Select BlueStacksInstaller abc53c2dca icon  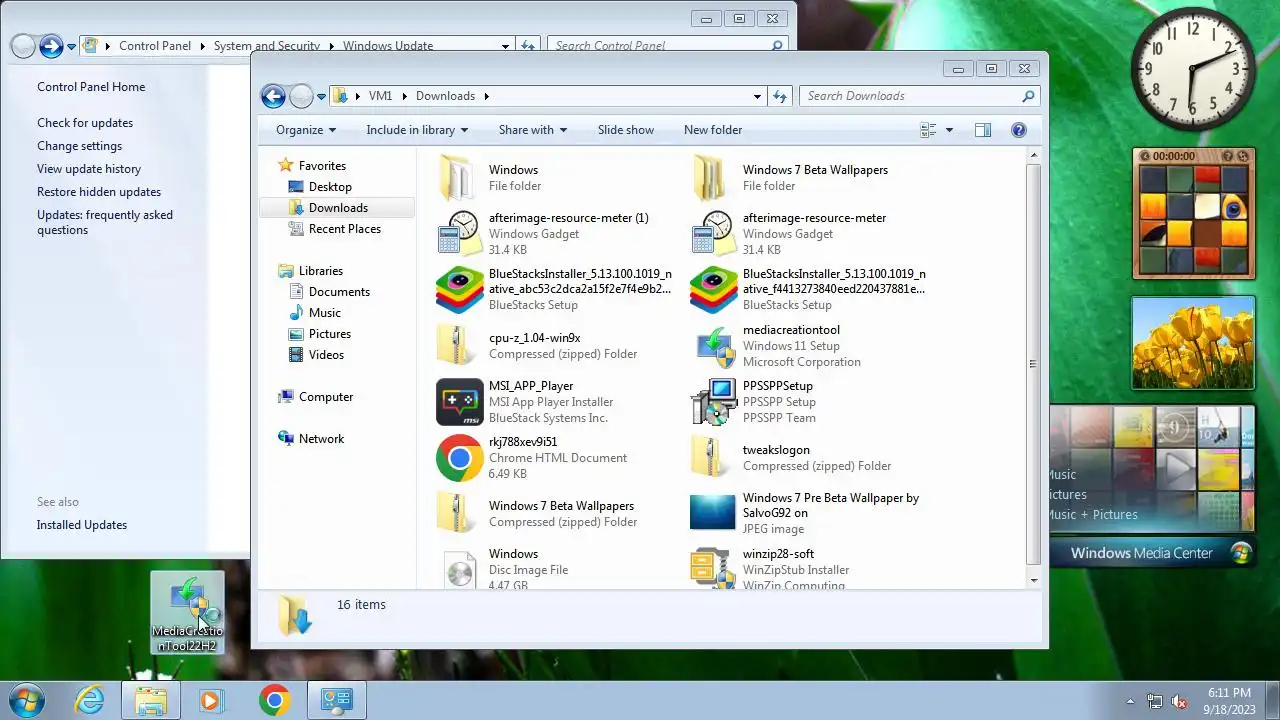(x=459, y=290)
